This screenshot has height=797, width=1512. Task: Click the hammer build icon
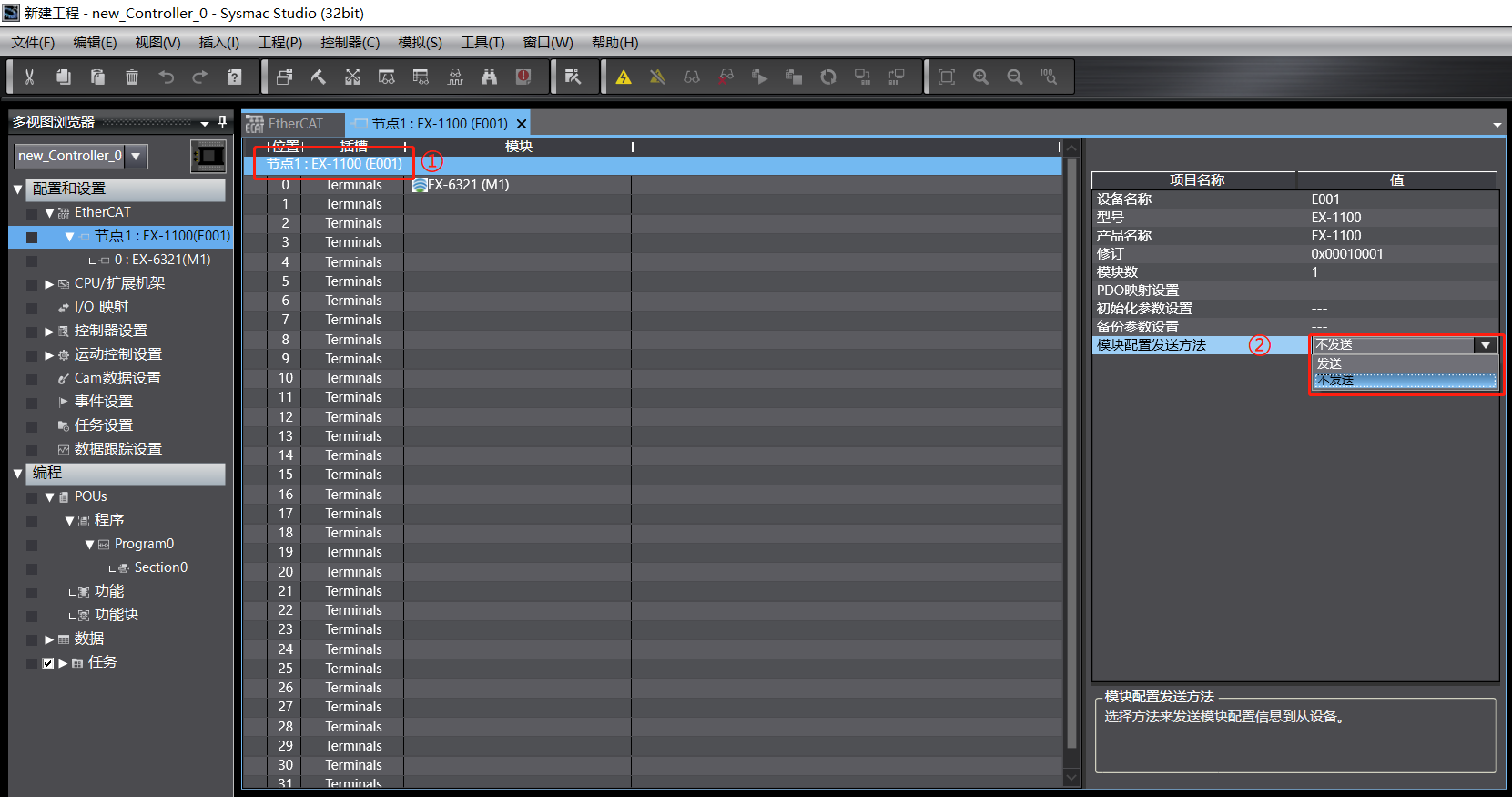(x=319, y=77)
